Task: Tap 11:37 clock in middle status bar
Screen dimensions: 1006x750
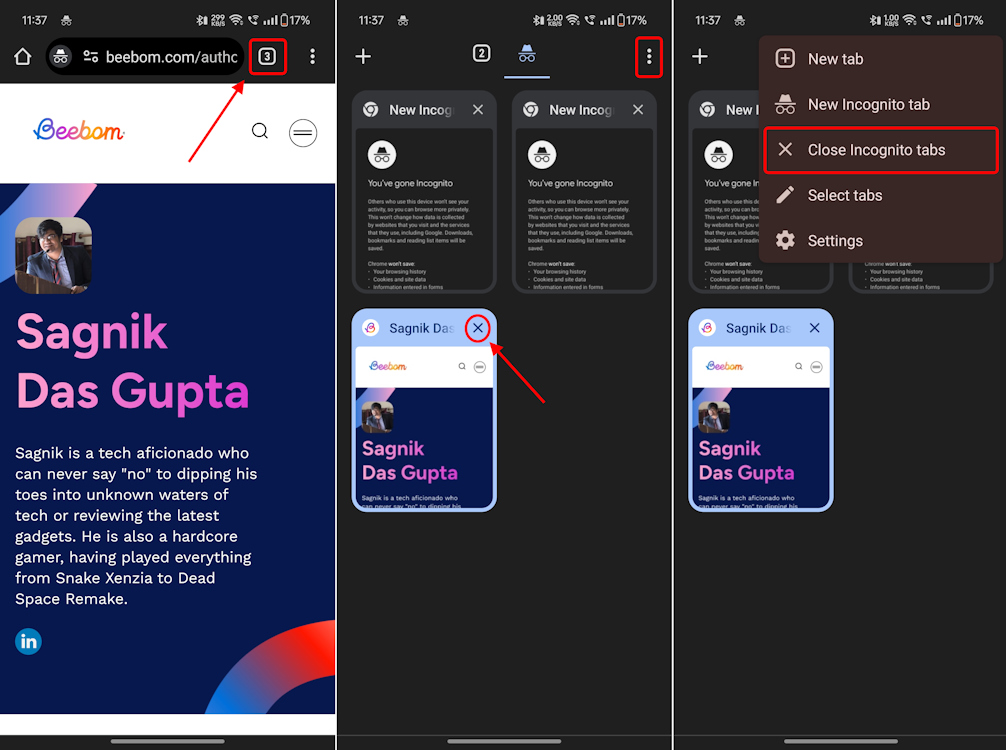Action: pyautogui.click(x=371, y=21)
